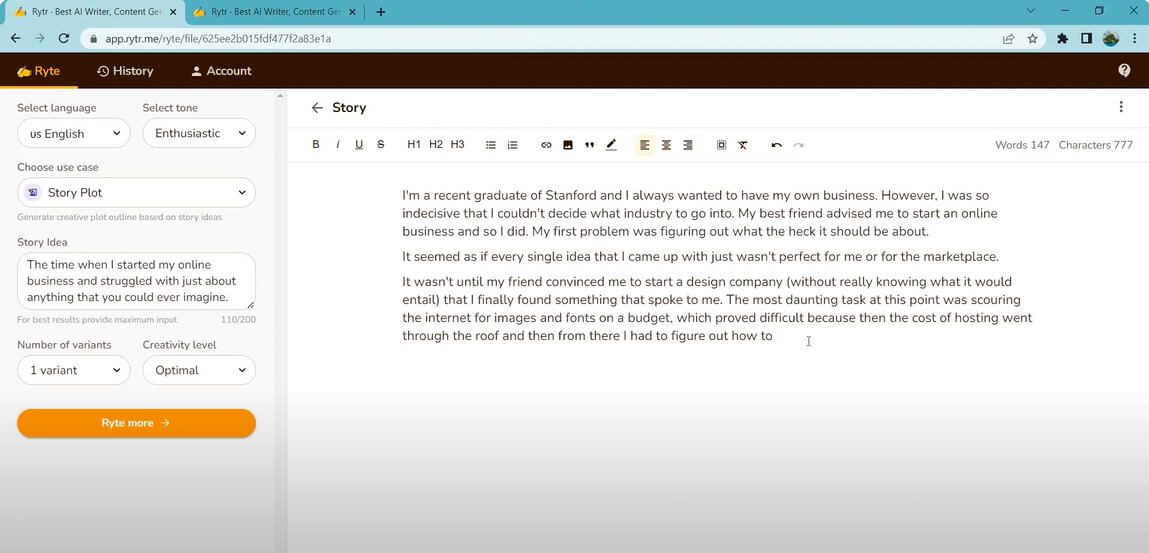Click the bulleted list icon
The width and height of the screenshot is (1149, 553).
(x=491, y=145)
